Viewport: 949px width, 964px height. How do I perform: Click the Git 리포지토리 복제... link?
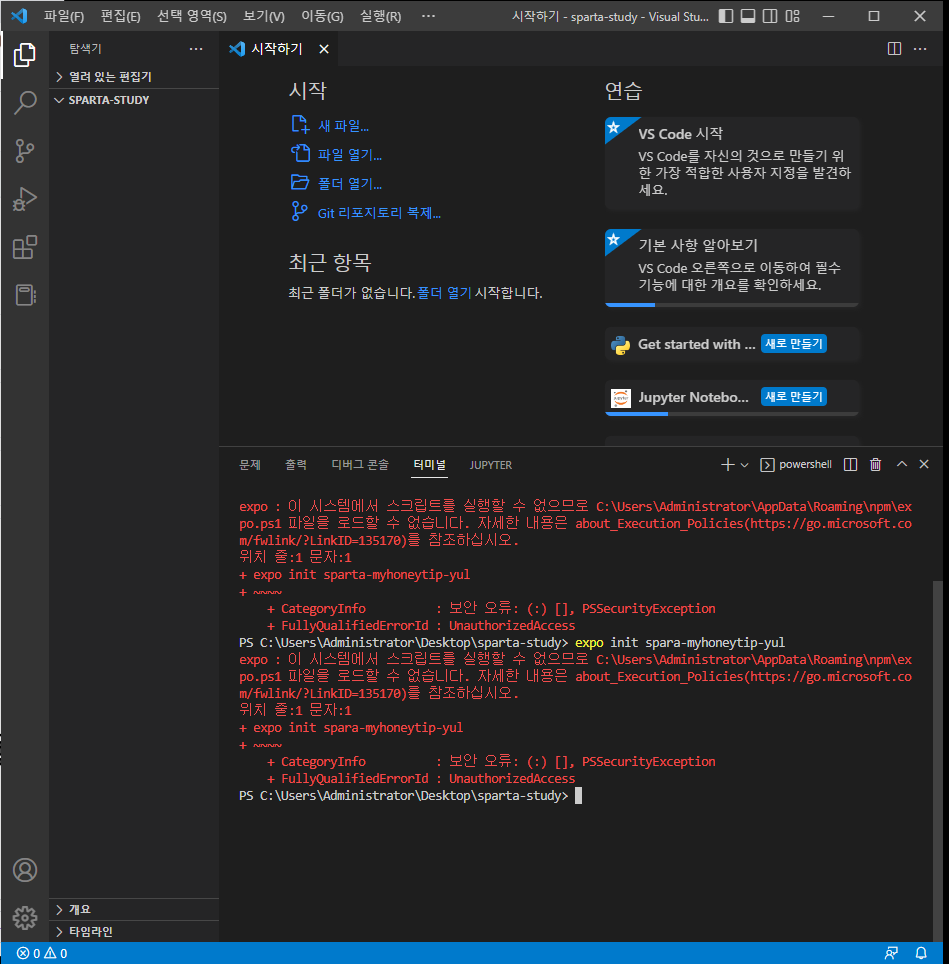(x=379, y=213)
